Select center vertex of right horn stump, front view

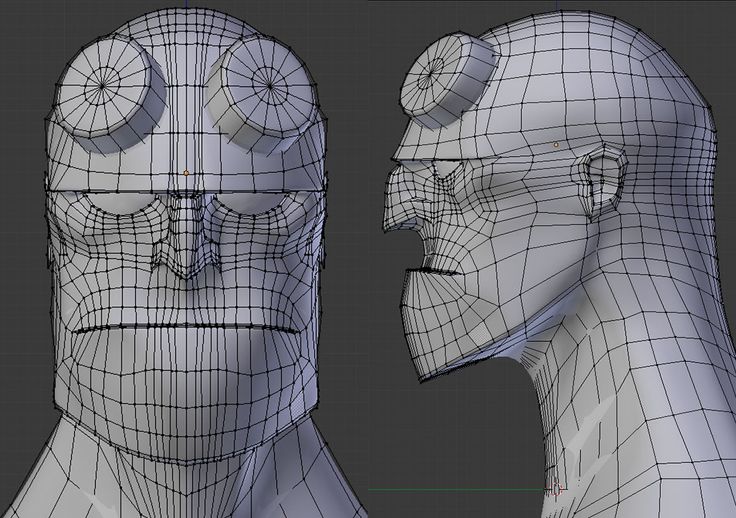pos(270,86)
